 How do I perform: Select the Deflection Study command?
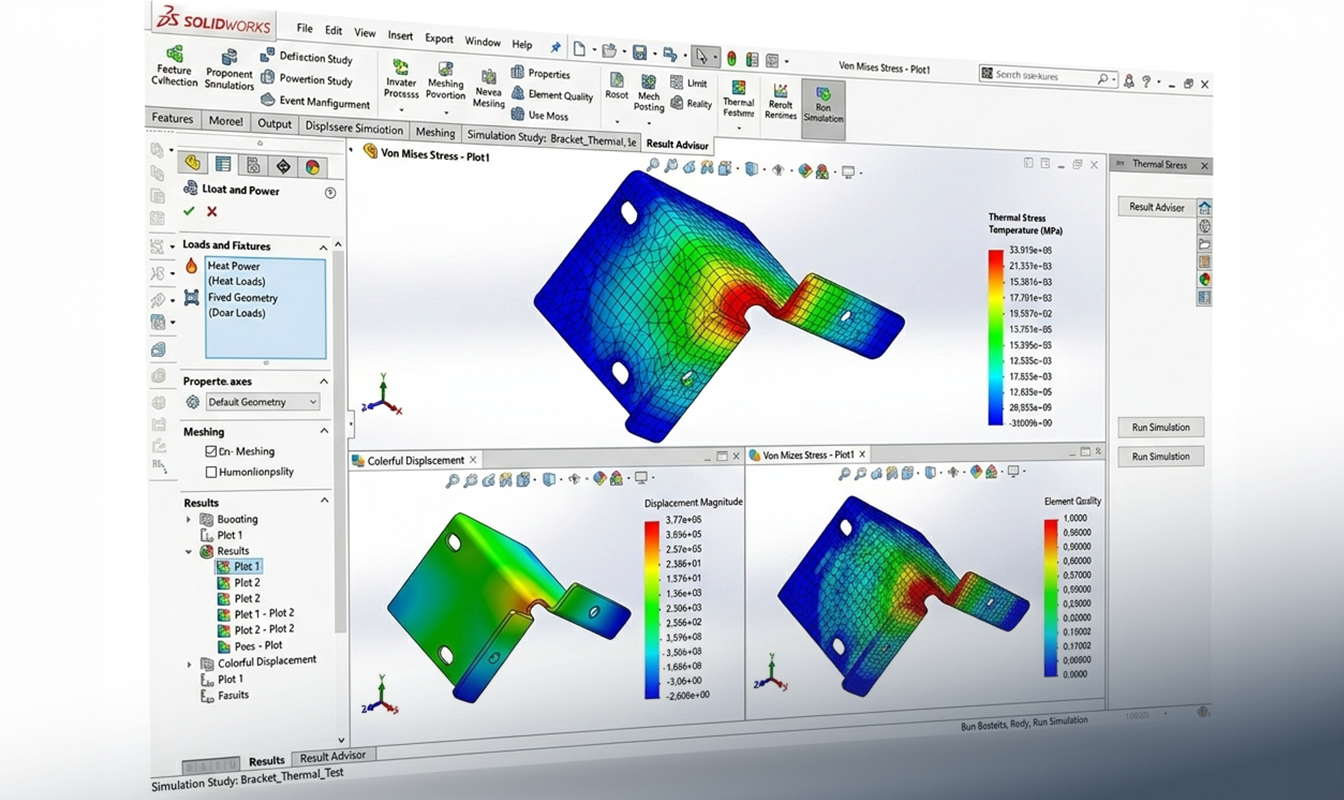coord(306,57)
